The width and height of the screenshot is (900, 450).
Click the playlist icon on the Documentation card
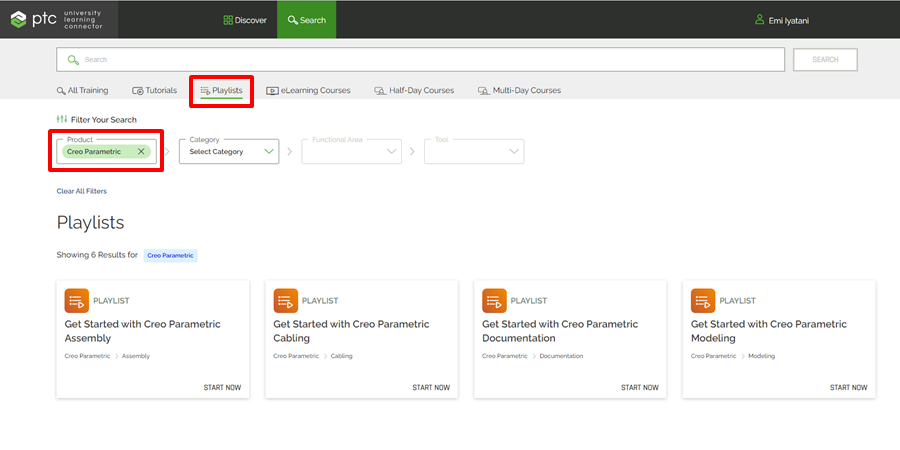pos(494,300)
